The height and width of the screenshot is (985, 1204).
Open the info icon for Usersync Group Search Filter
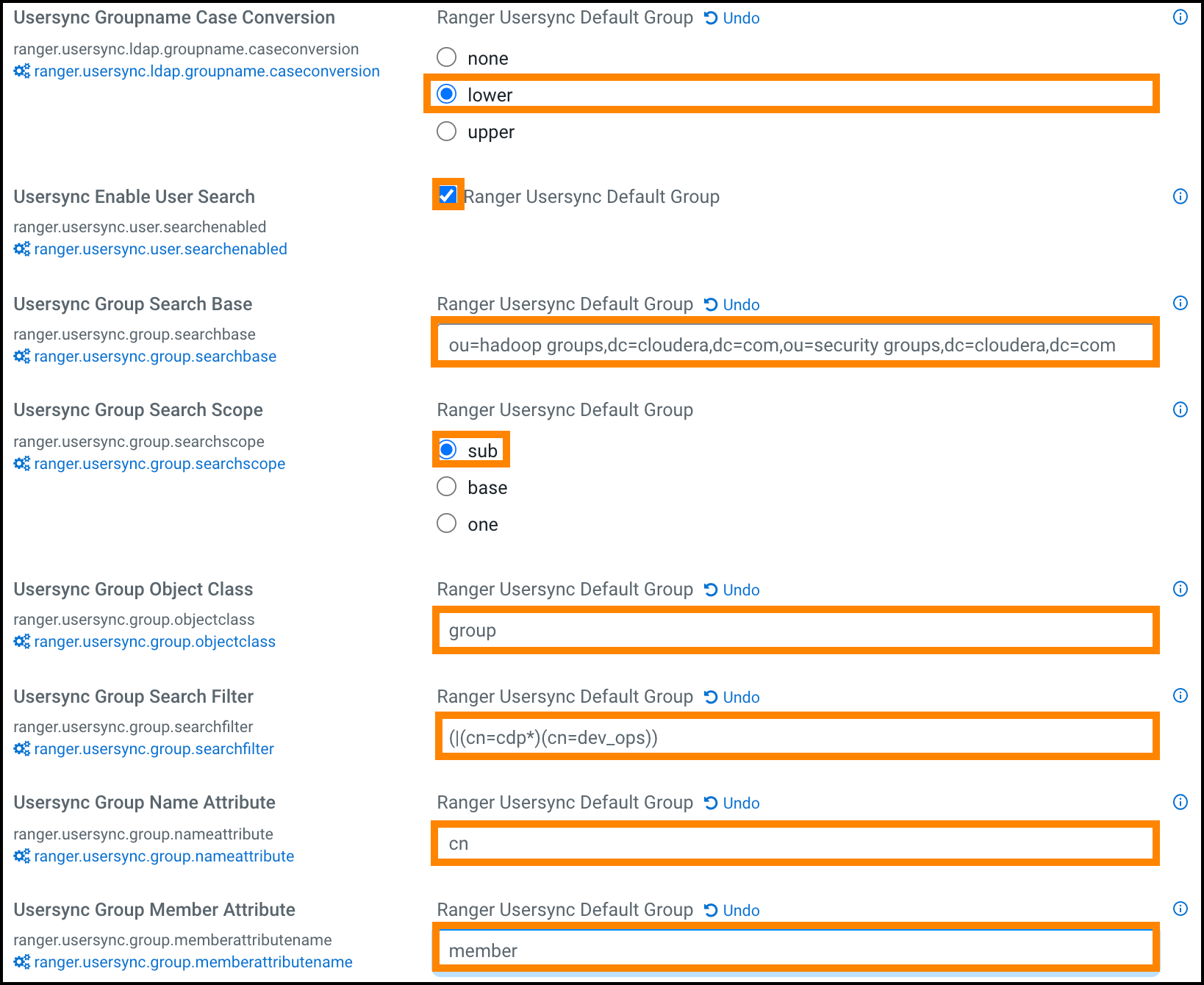tap(1180, 695)
